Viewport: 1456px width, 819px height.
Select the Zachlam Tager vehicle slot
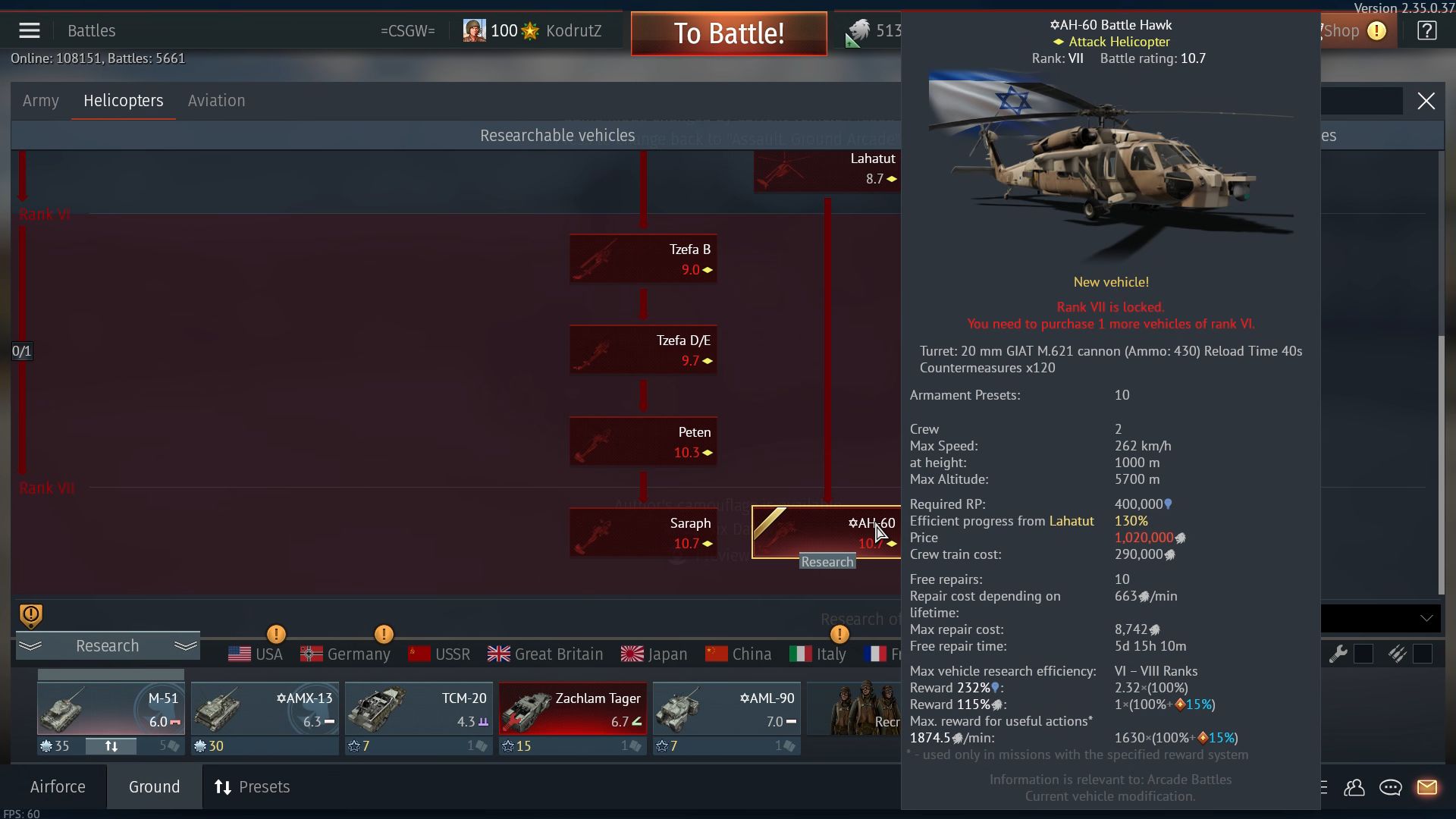[x=573, y=710]
